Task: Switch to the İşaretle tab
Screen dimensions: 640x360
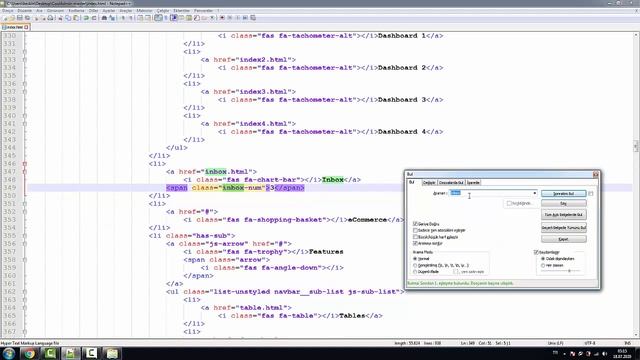Action: click(473, 182)
